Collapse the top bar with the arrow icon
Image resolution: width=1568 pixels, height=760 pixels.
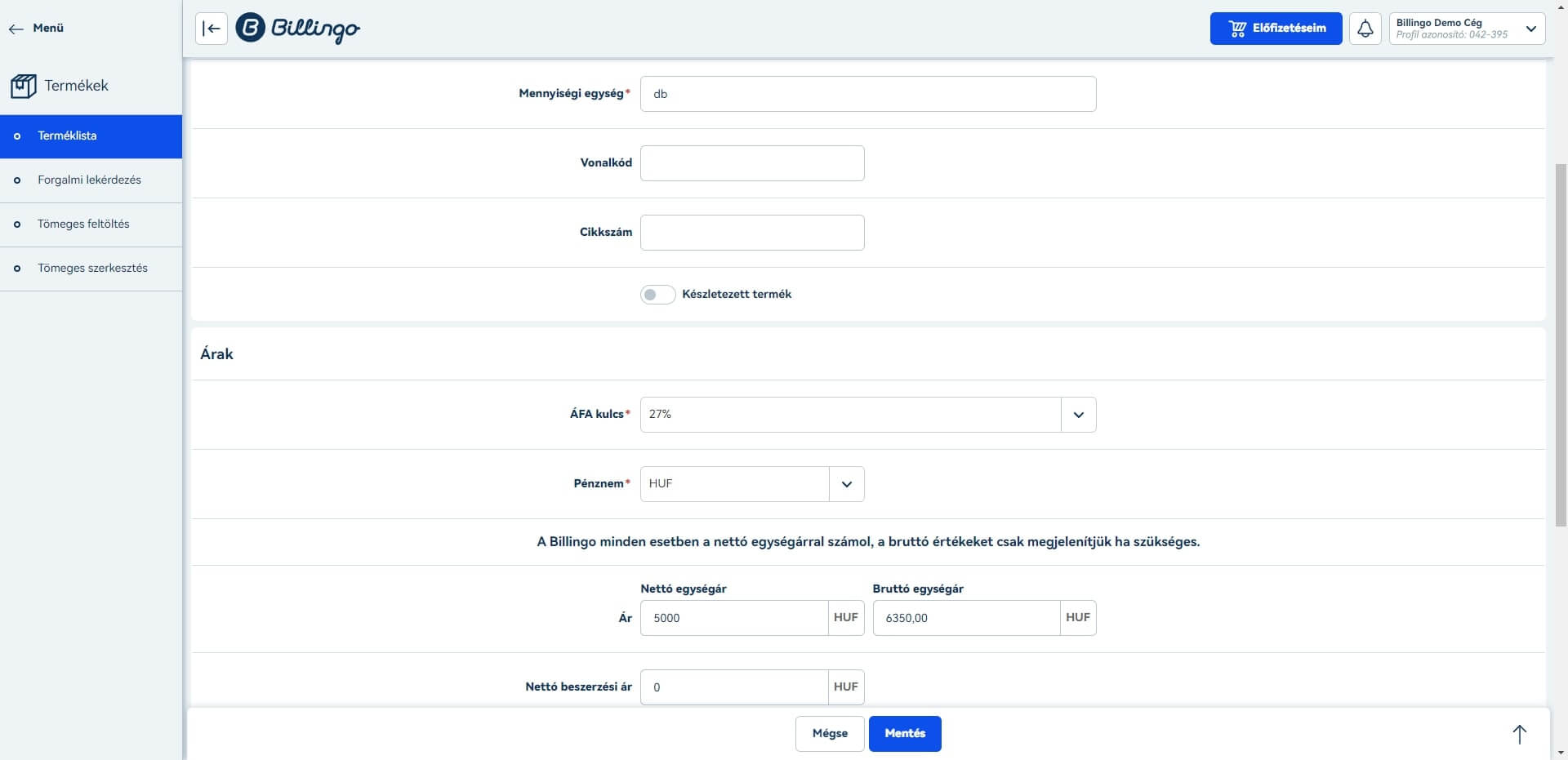click(x=211, y=29)
